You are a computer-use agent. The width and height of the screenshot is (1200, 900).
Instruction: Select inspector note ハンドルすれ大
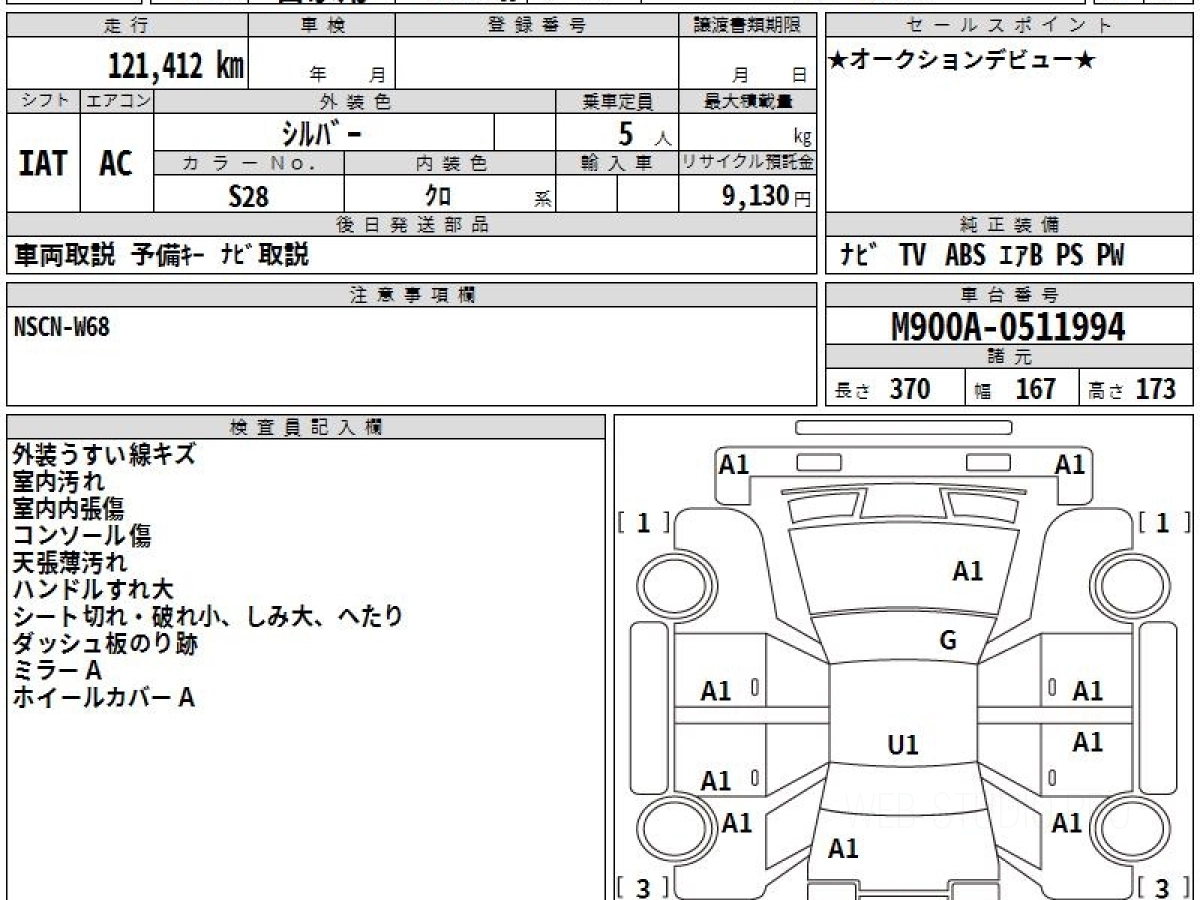(93, 590)
